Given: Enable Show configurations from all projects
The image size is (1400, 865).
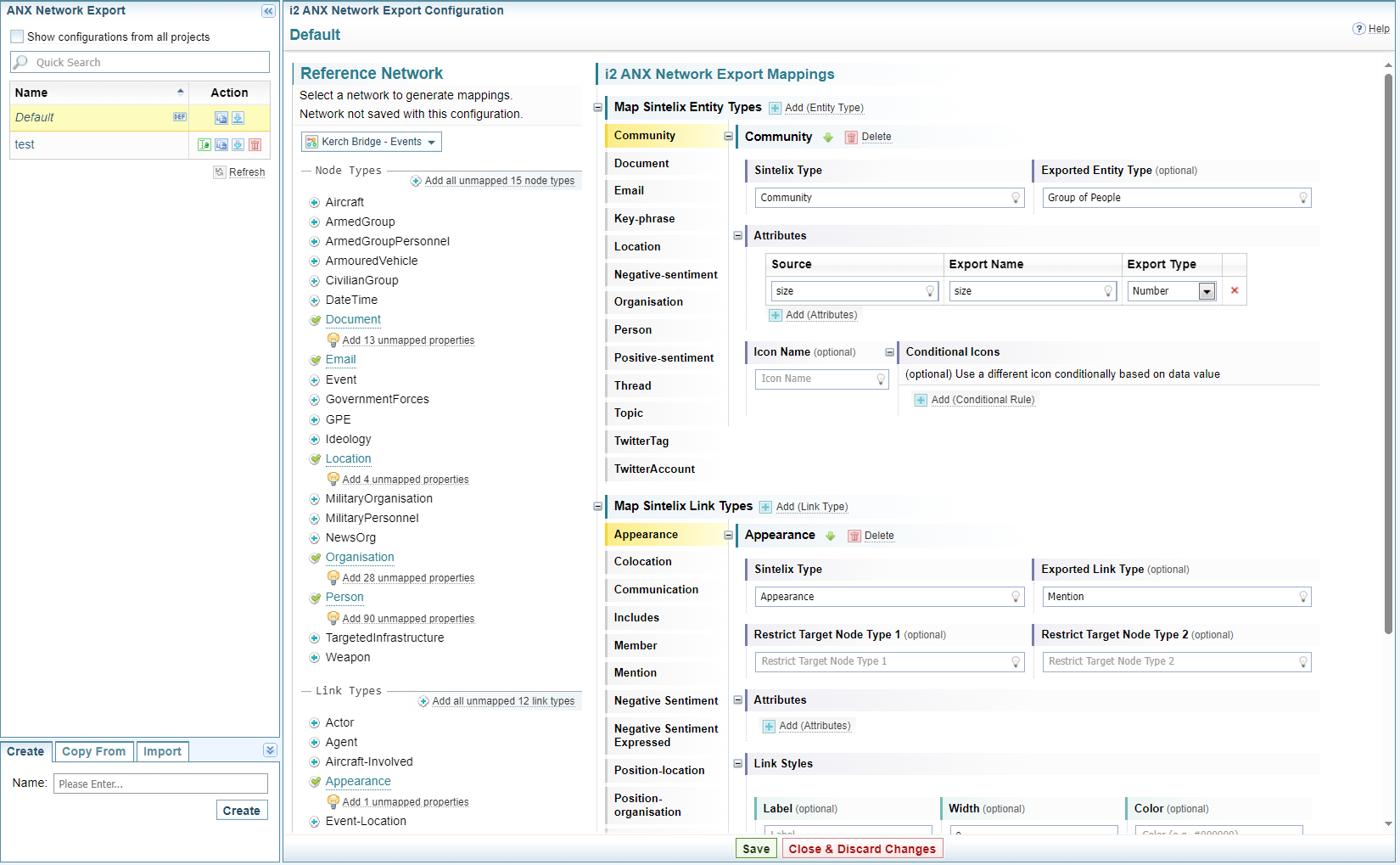Looking at the screenshot, I should tap(17, 37).
